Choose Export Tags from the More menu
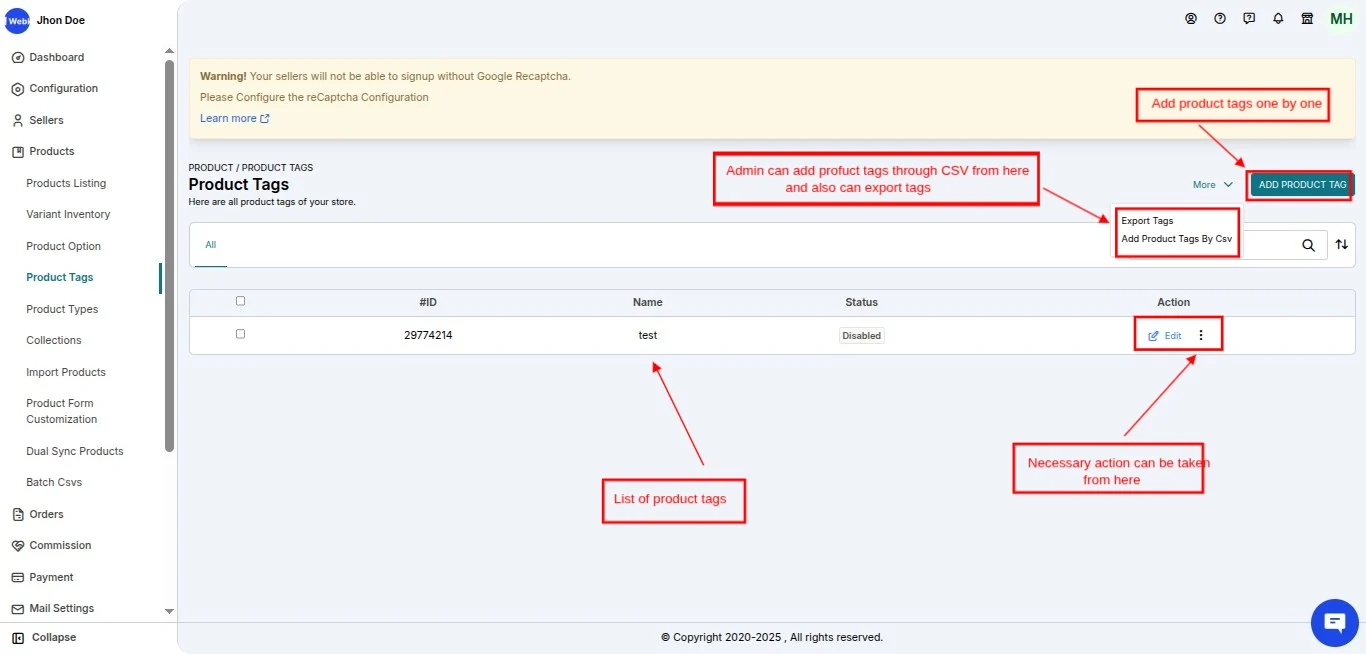The height and width of the screenshot is (654, 1366). coord(1147,221)
